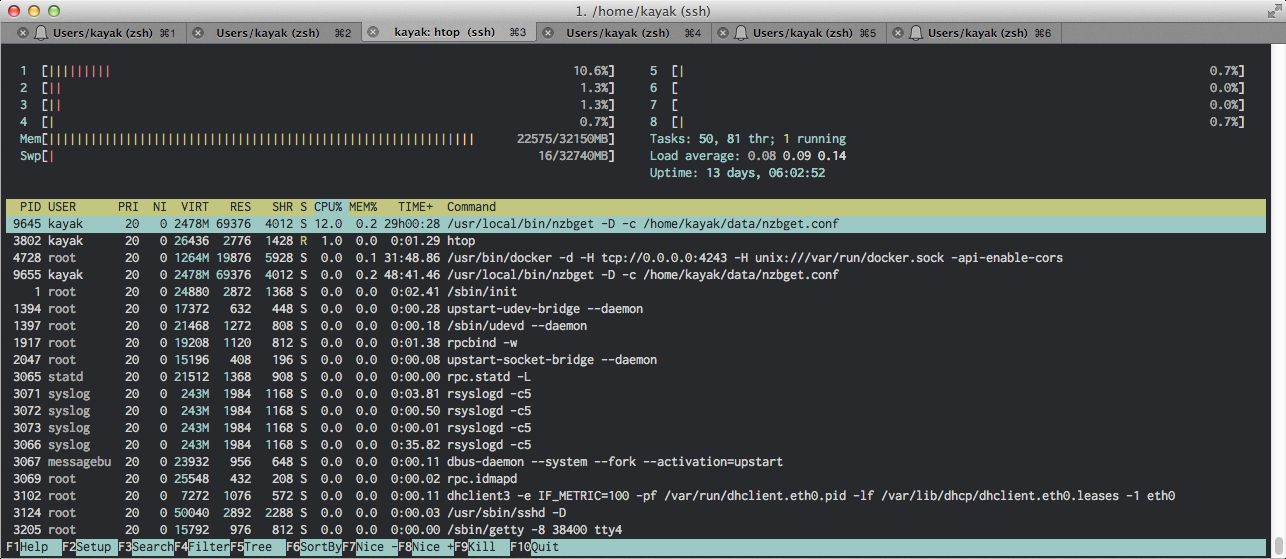Sort processes by the PID column header
Image resolution: width=1286 pixels, height=559 pixels.
(x=31, y=207)
